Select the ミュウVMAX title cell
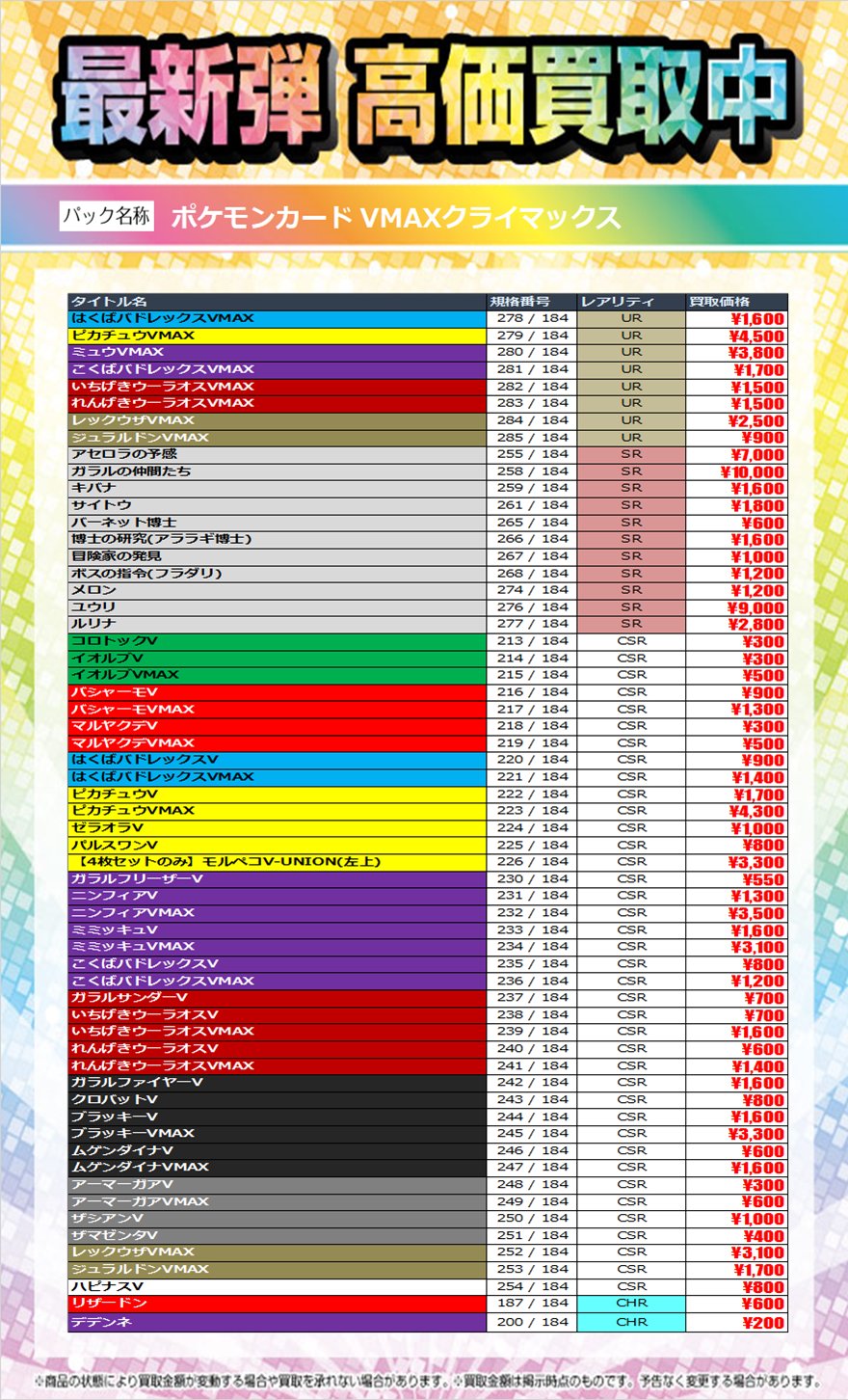This screenshot has width=848, height=1400. pos(278,352)
